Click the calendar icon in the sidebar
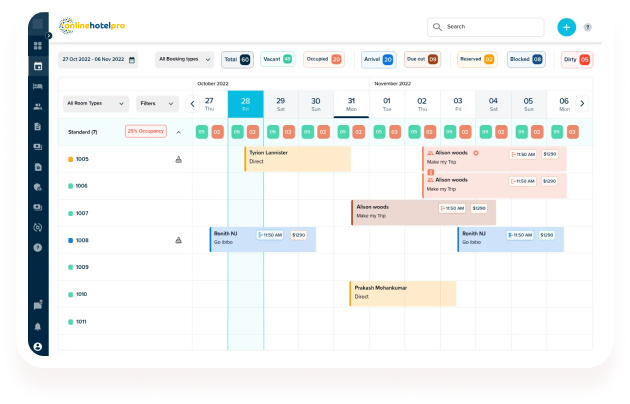 (38, 66)
